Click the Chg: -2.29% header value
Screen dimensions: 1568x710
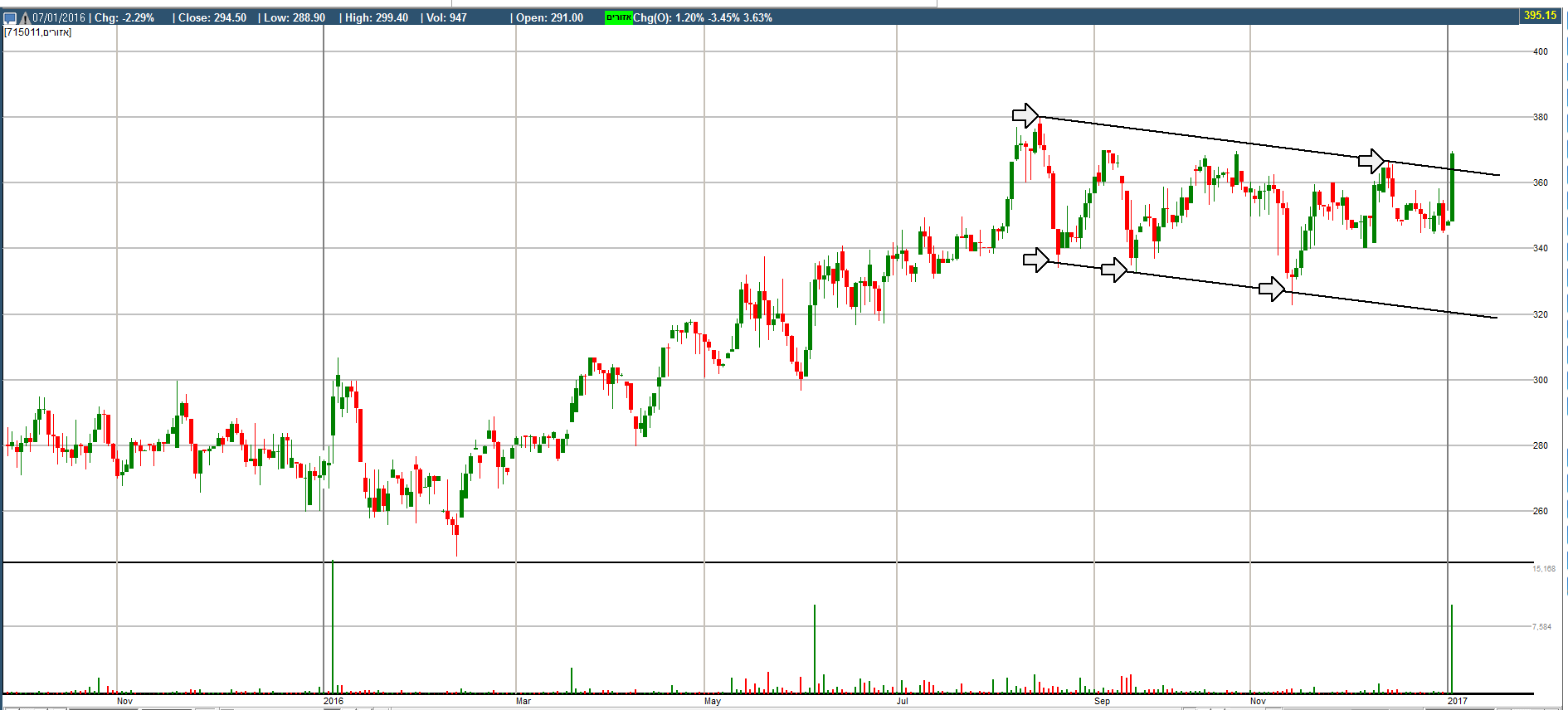click(124, 17)
